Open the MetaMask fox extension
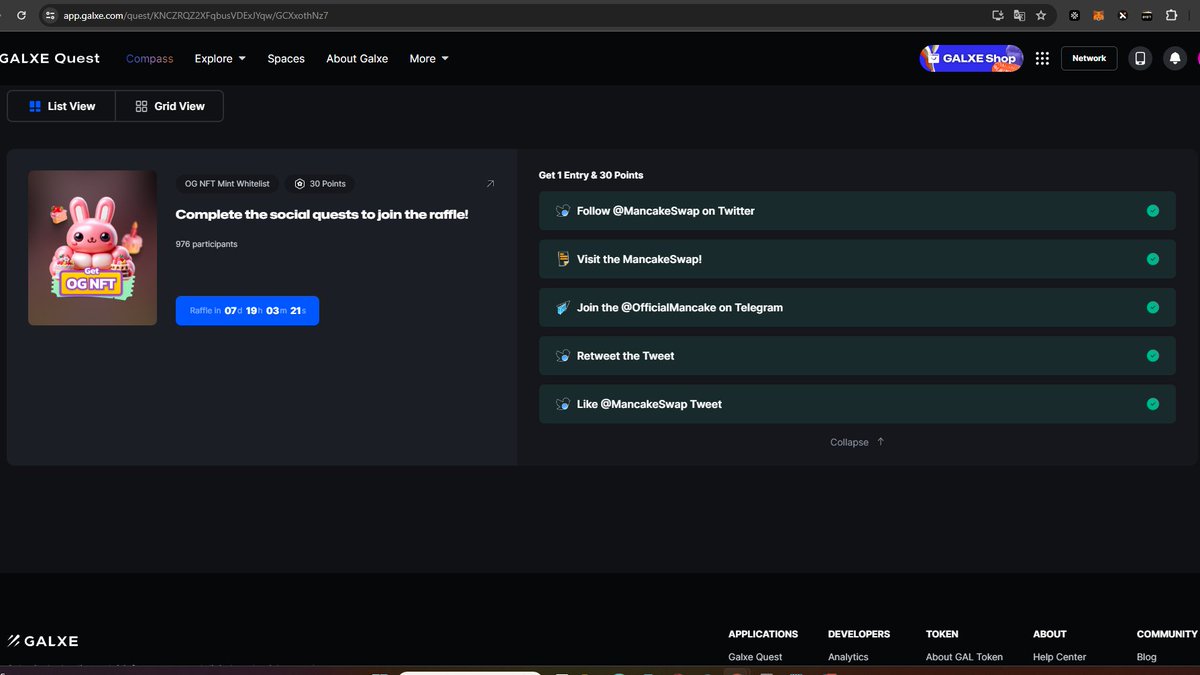This screenshot has height=675, width=1200. tap(1098, 15)
